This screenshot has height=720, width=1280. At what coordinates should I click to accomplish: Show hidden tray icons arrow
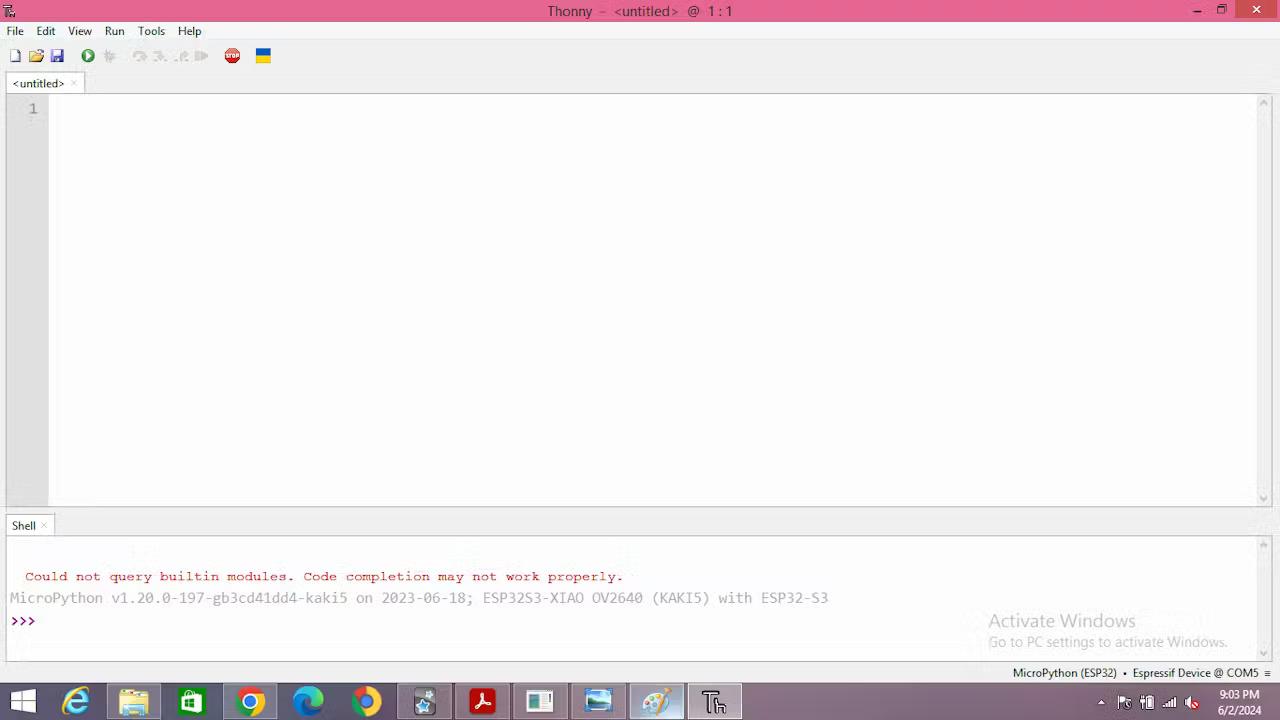point(1101,703)
